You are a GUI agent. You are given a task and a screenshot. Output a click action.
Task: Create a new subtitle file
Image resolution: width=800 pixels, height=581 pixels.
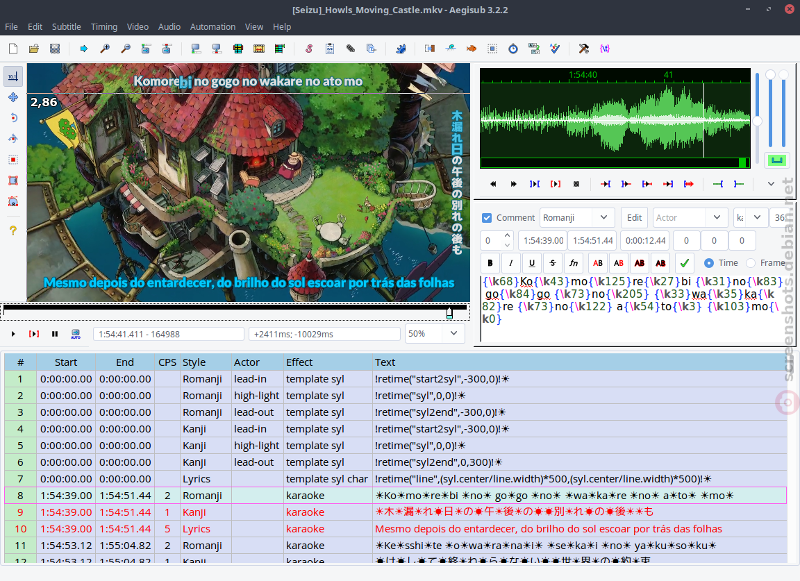click(13, 49)
